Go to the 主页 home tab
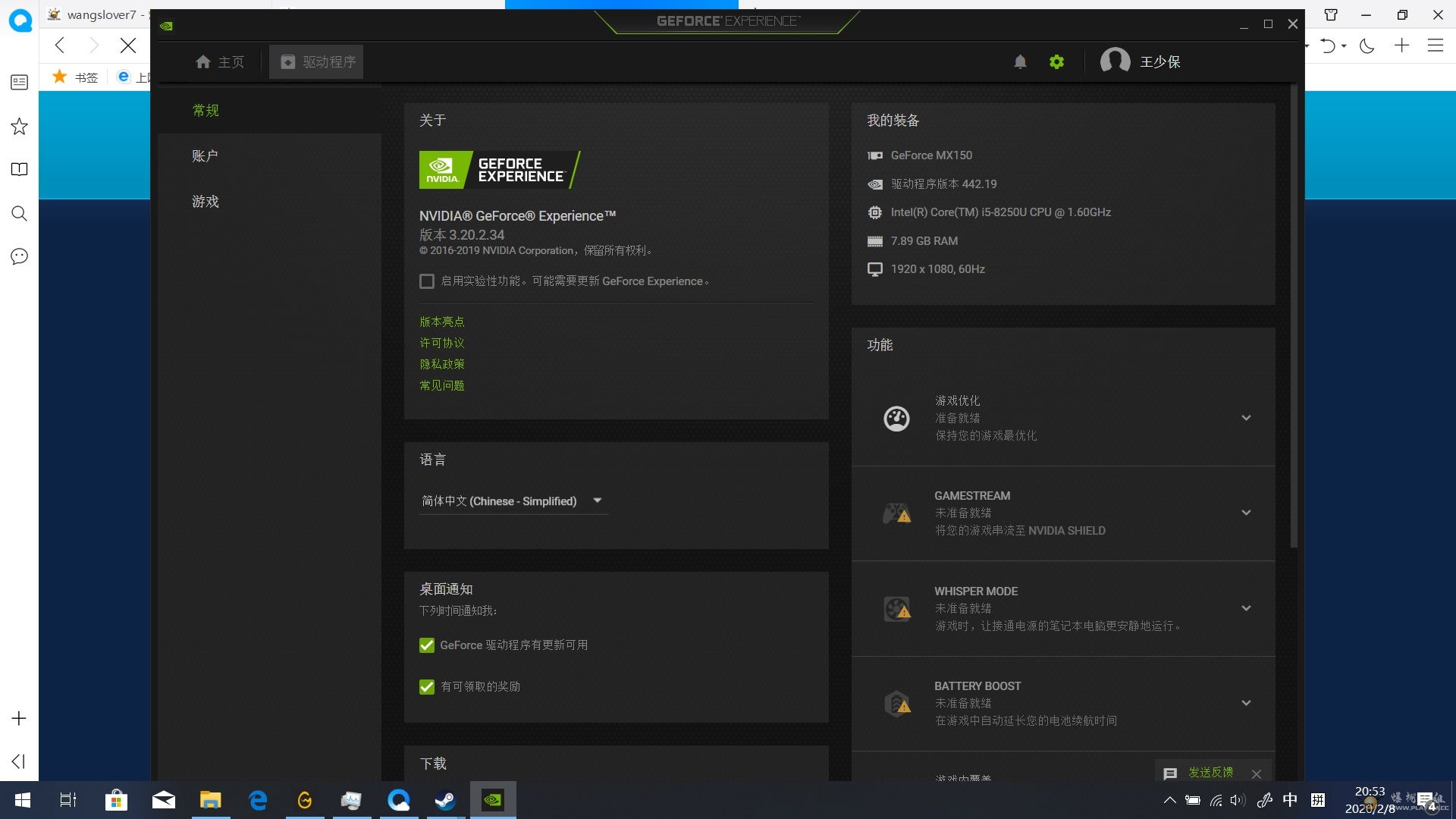1456x819 pixels. pyautogui.click(x=220, y=61)
